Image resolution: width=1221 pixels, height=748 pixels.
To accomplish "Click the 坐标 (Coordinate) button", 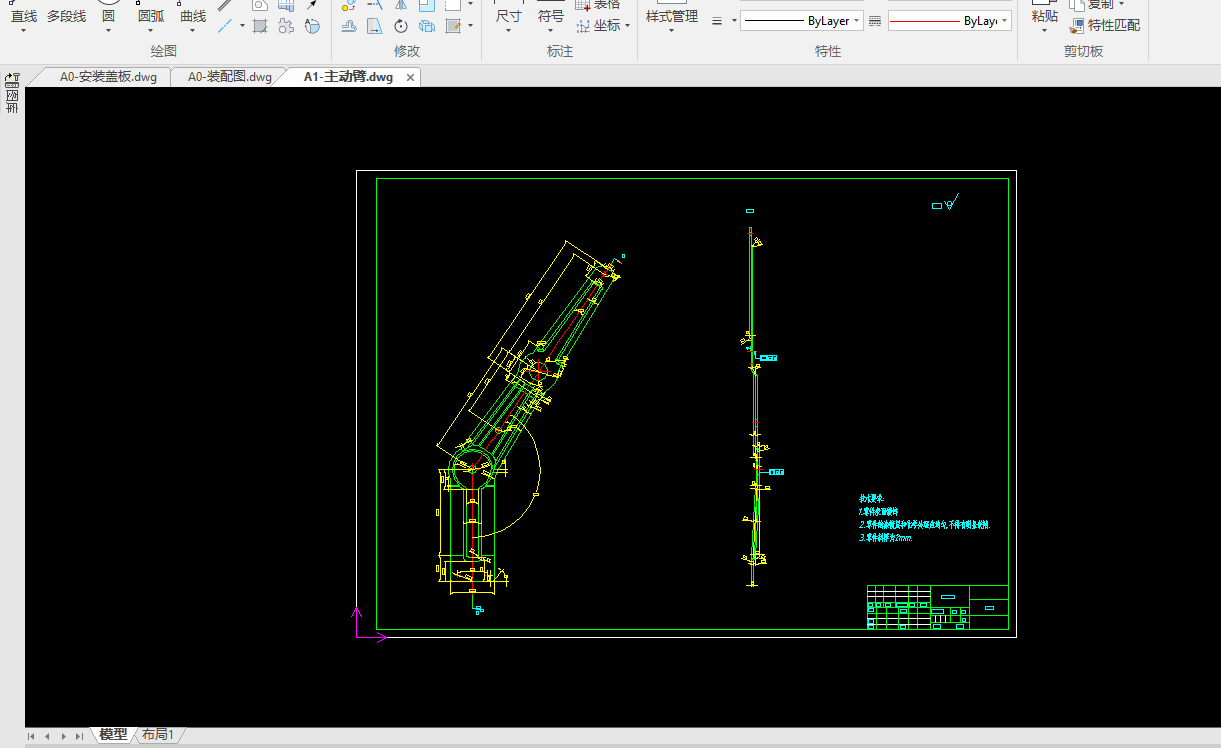I will (x=606, y=26).
